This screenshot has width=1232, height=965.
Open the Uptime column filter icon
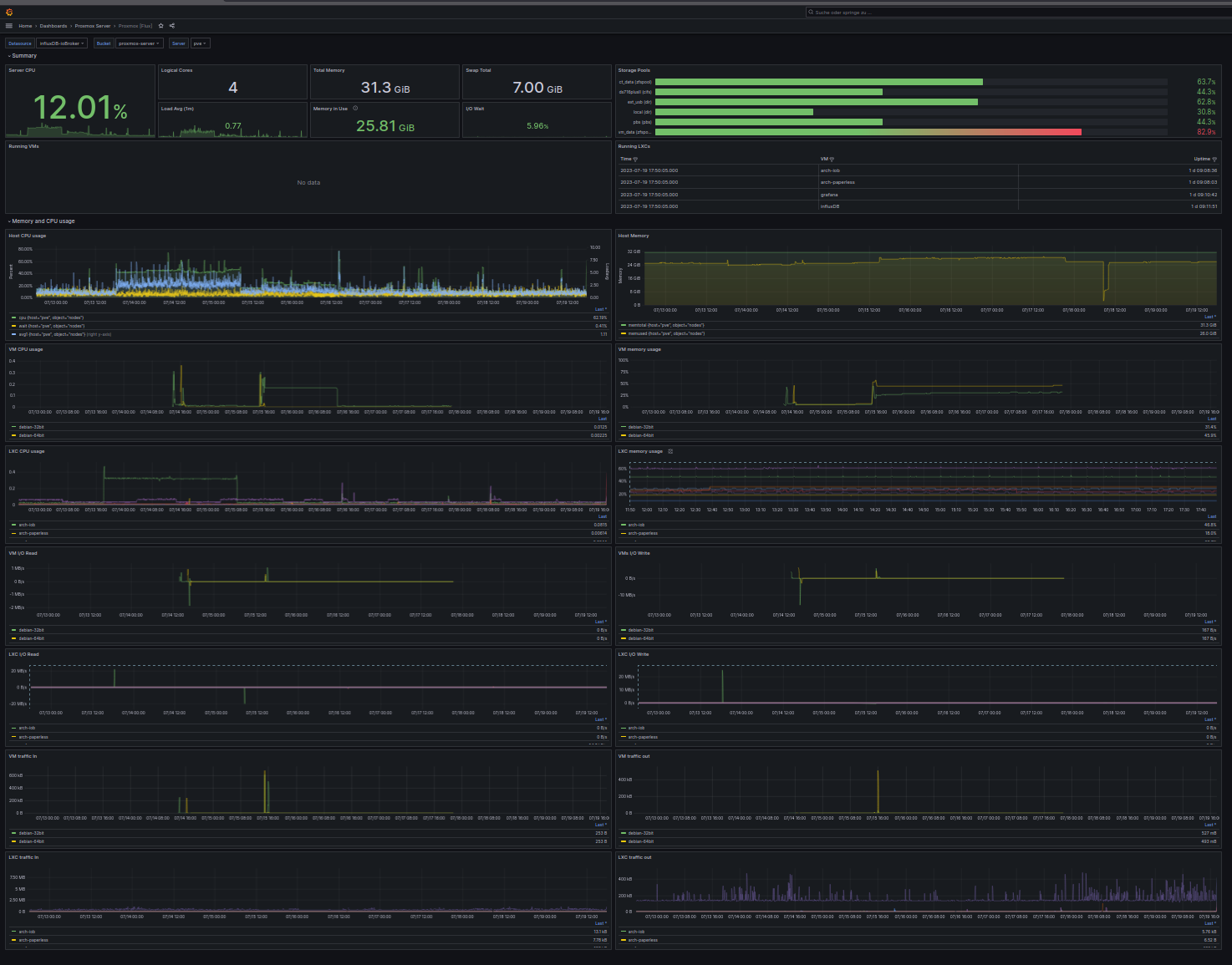[x=1214, y=159]
